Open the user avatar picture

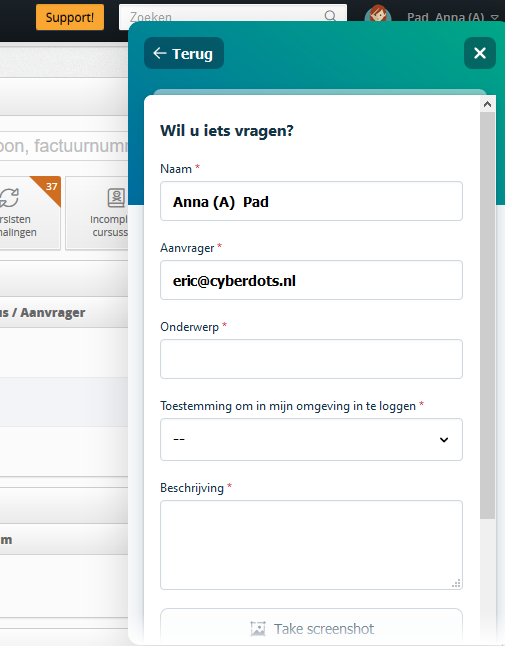378,13
